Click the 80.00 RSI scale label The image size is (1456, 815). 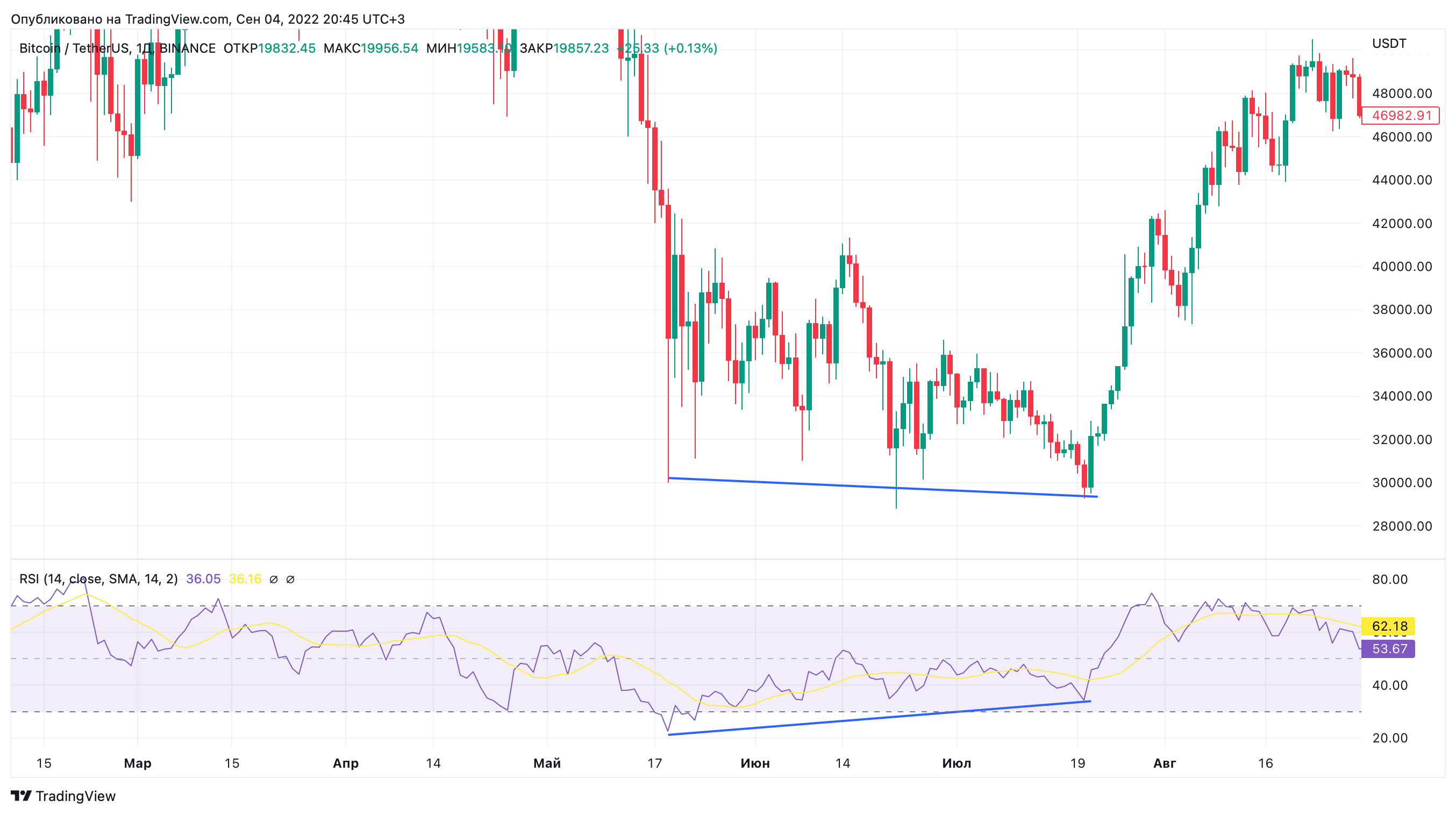(1389, 580)
